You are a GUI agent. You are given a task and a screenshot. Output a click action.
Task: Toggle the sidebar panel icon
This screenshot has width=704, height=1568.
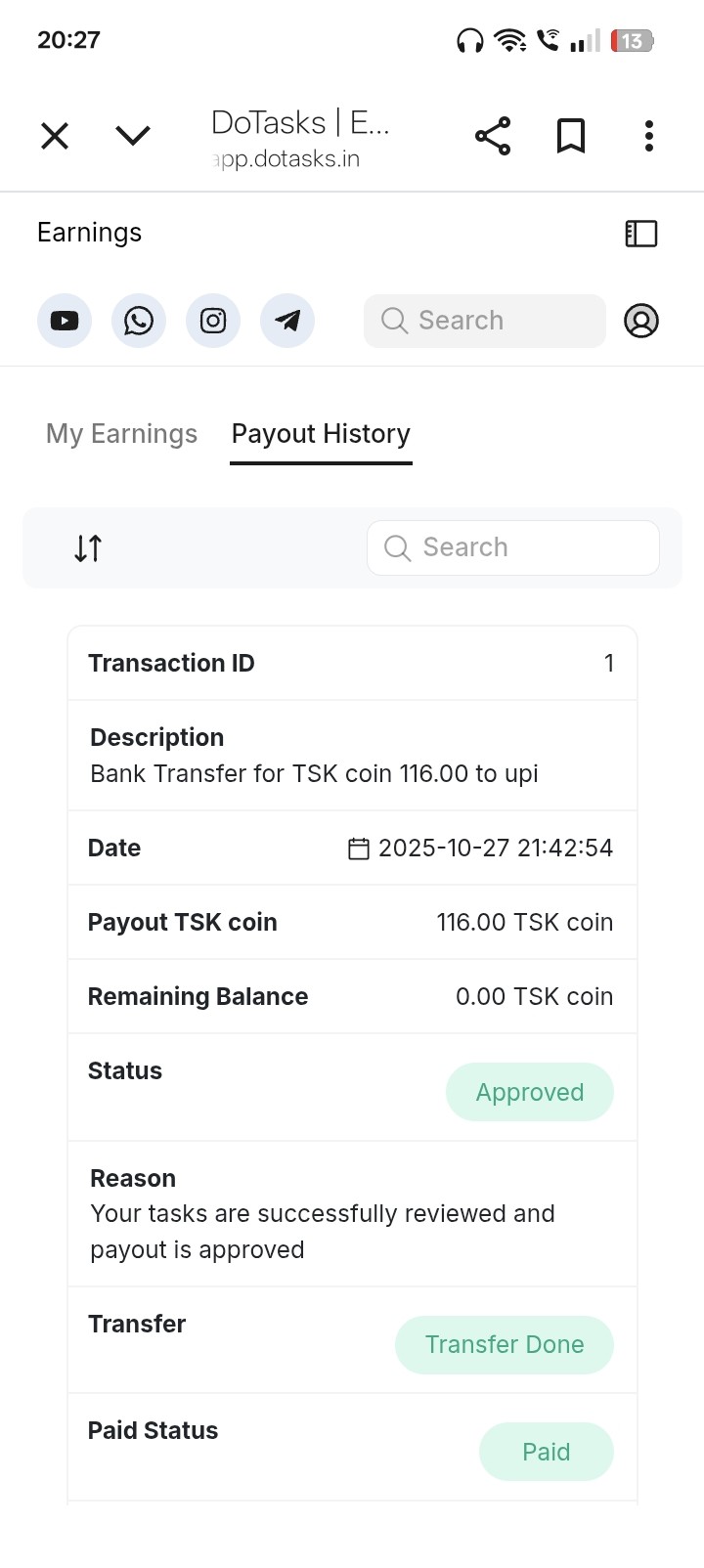pos(641,234)
